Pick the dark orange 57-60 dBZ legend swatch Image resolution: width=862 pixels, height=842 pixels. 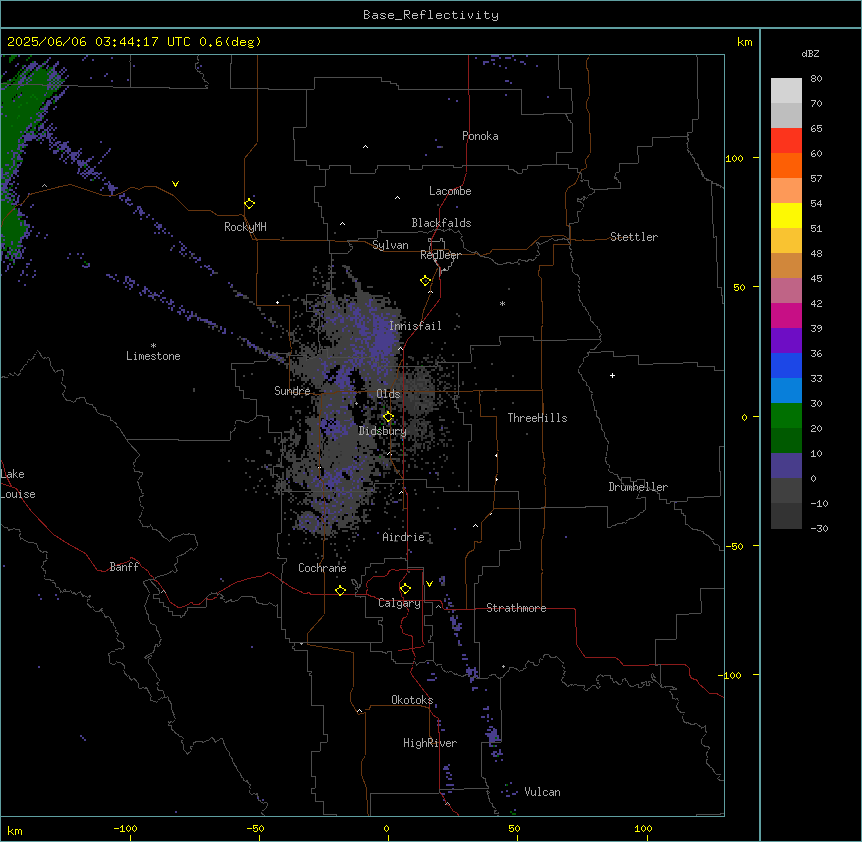click(786, 165)
